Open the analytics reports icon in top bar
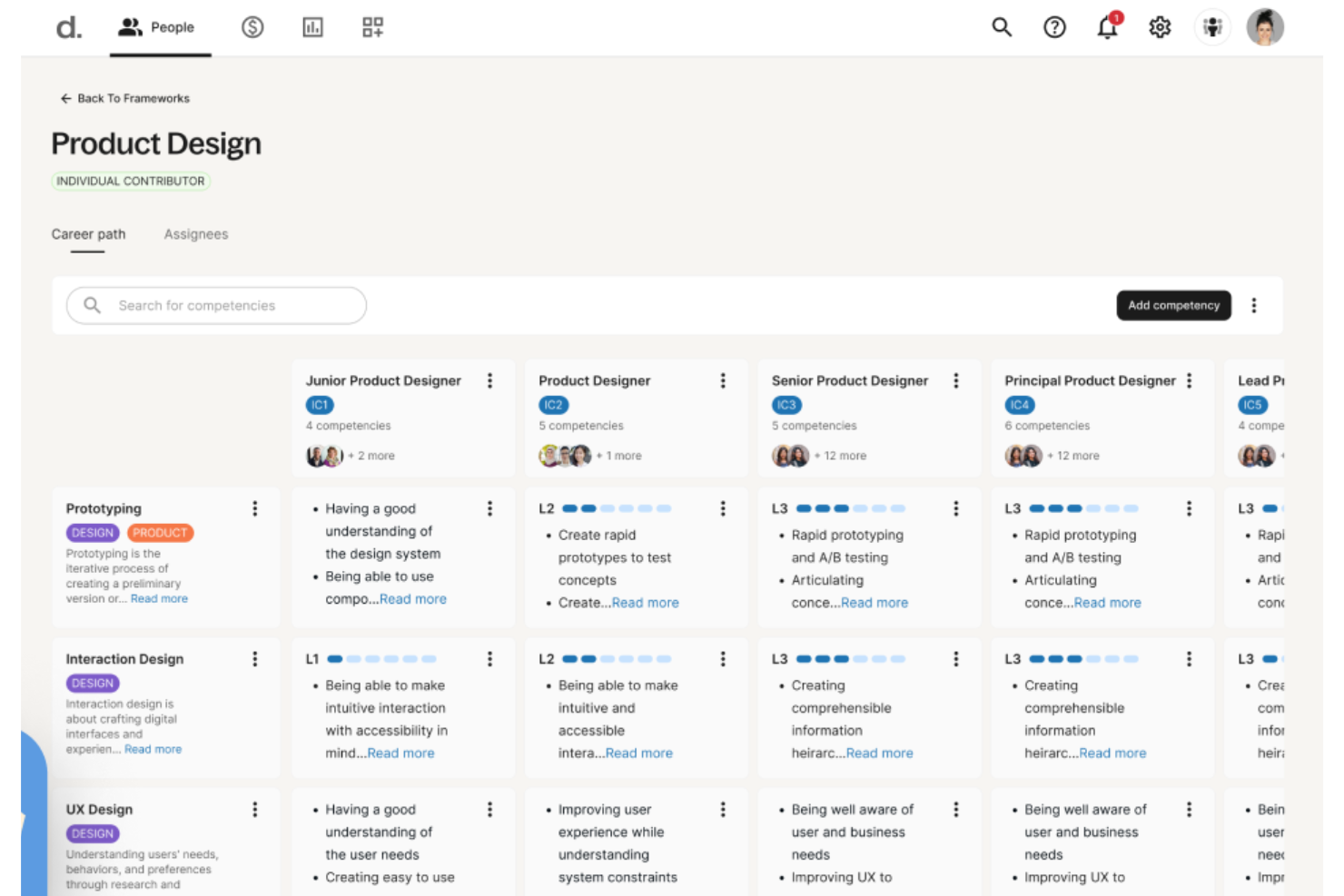 [312, 27]
